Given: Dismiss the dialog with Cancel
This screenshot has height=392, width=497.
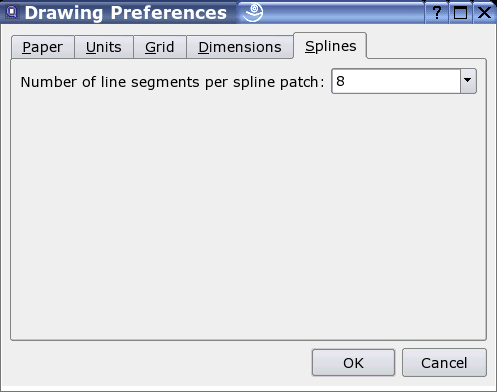Looking at the screenshot, I should click(444, 363).
